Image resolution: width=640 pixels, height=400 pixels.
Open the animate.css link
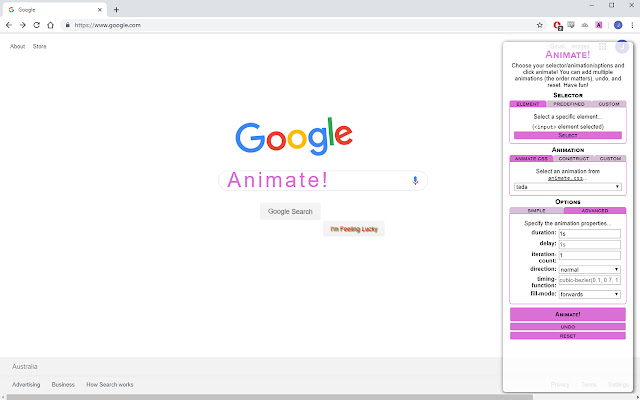[x=565, y=178]
